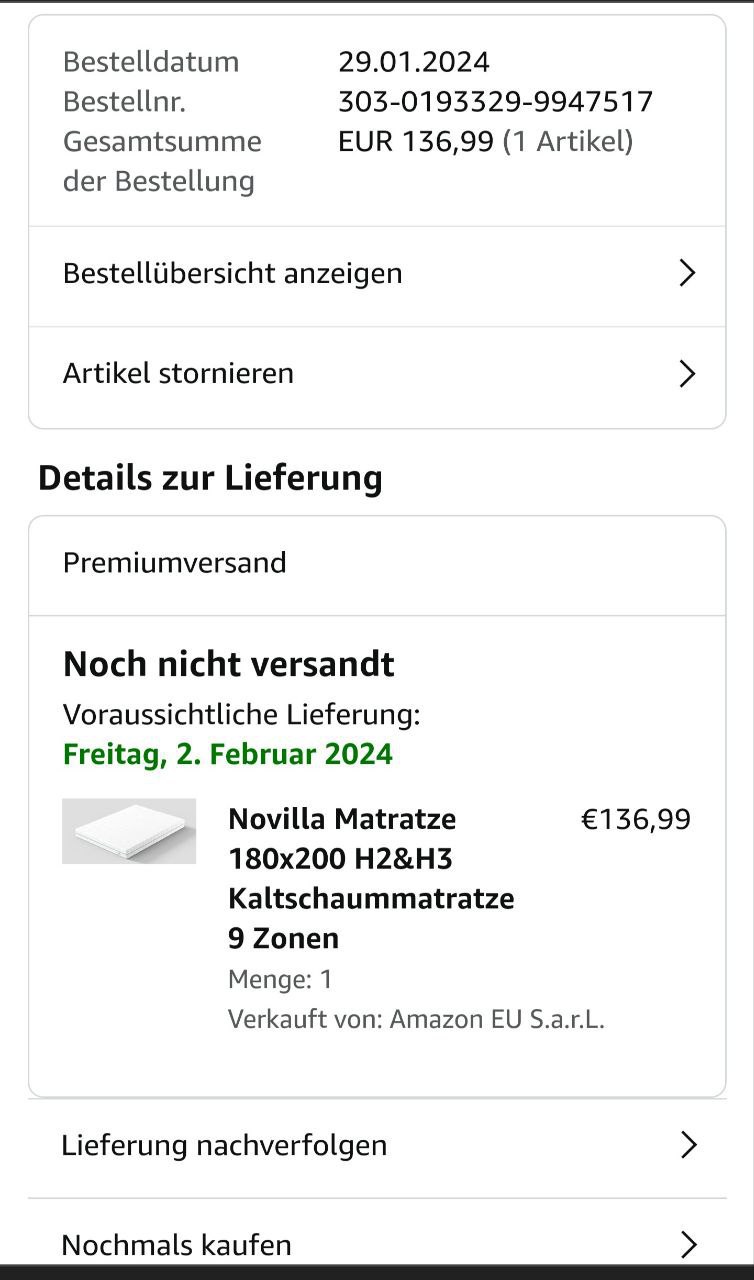The image size is (754, 1280).
Task: Track the shipment via Lieferung nachverfolgen
Action: [x=224, y=1145]
